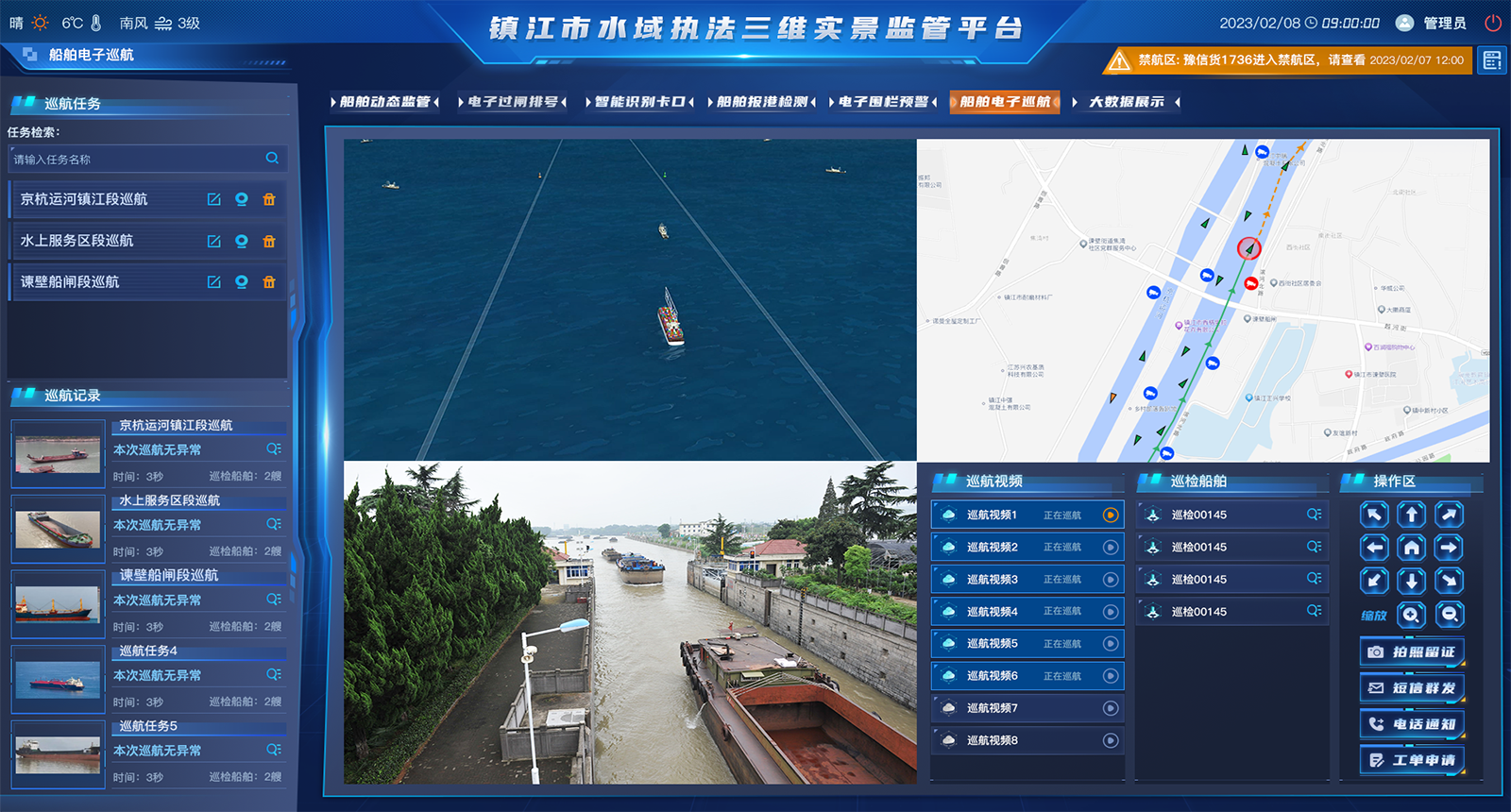Switch to the 船舶动态监管 tab
The image size is (1511, 812).
pyautogui.click(x=384, y=102)
